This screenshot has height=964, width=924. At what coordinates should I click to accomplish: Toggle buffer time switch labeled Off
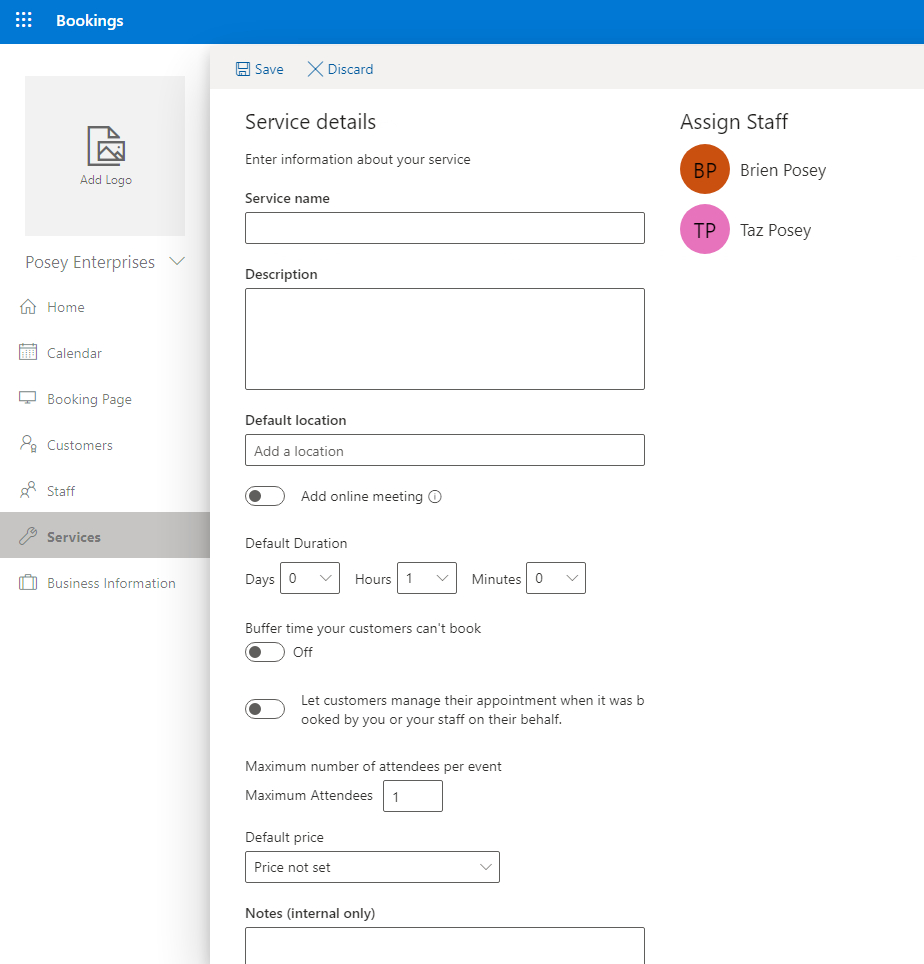click(x=265, y=652)
